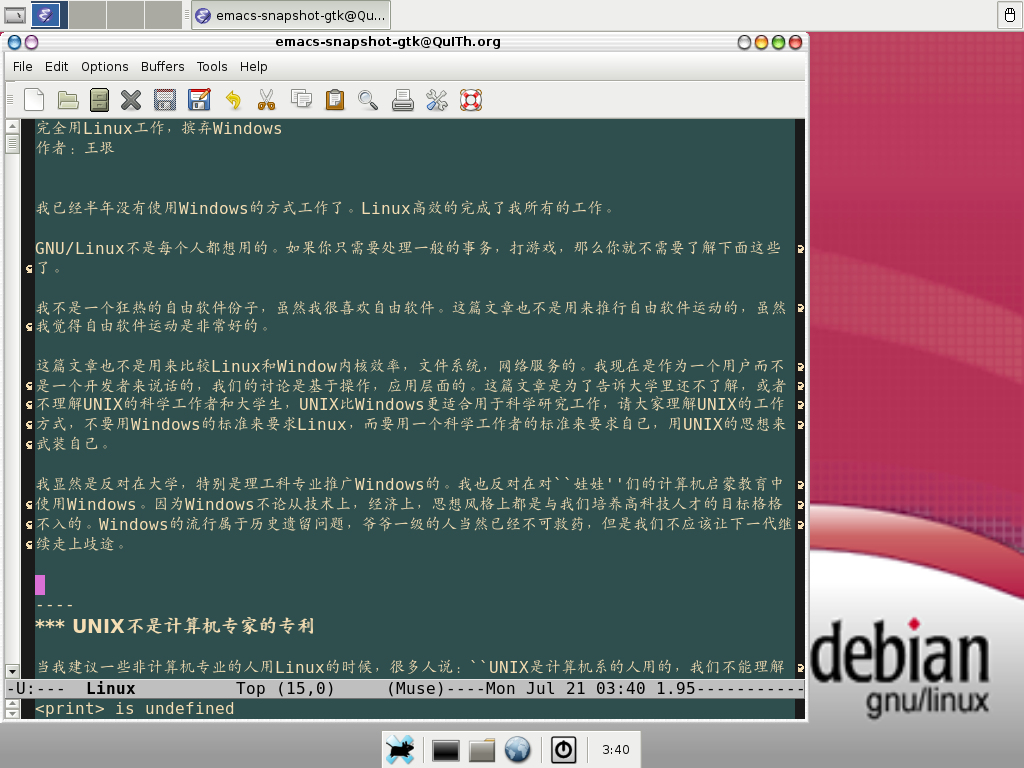Click the pink text cursor in buffer
The height and width of the screenshot is (768, 1024).
[40, 585]
